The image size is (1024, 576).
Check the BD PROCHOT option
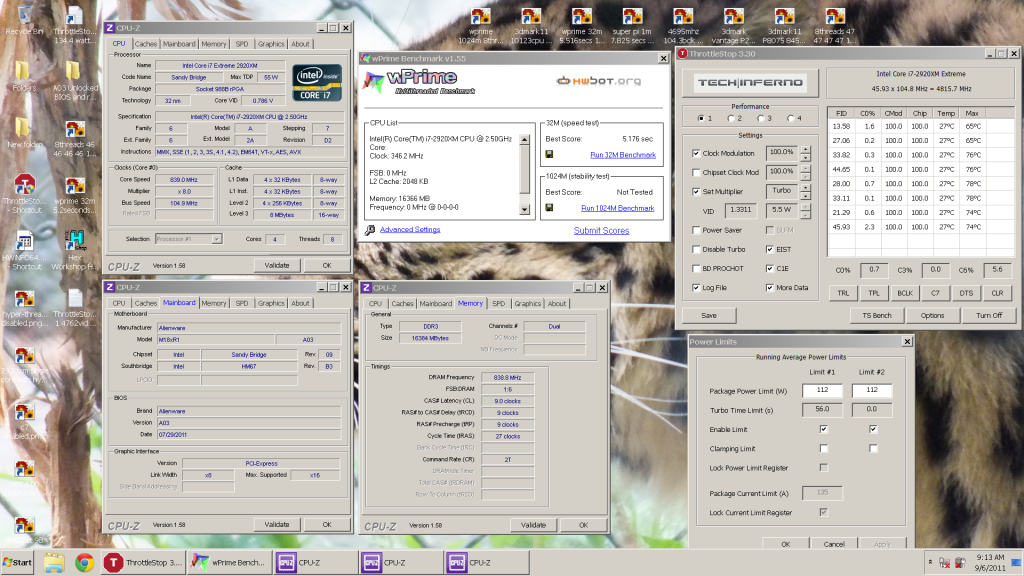pos(696,268)
